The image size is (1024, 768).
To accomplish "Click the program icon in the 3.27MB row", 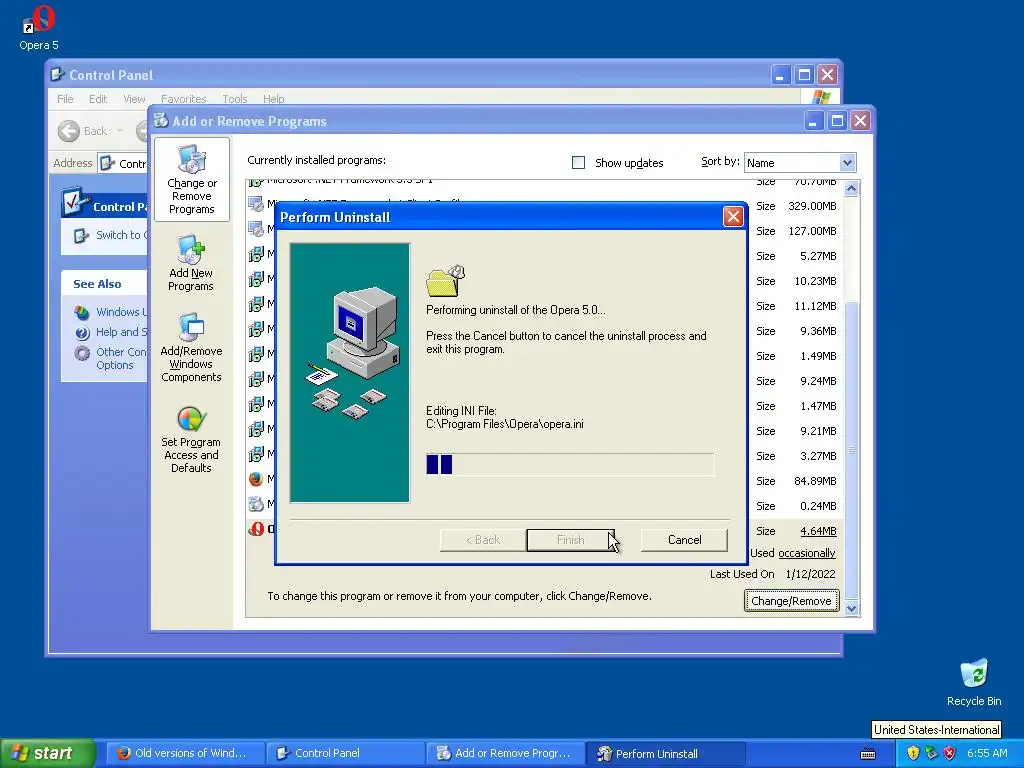I will coord(256,454).
